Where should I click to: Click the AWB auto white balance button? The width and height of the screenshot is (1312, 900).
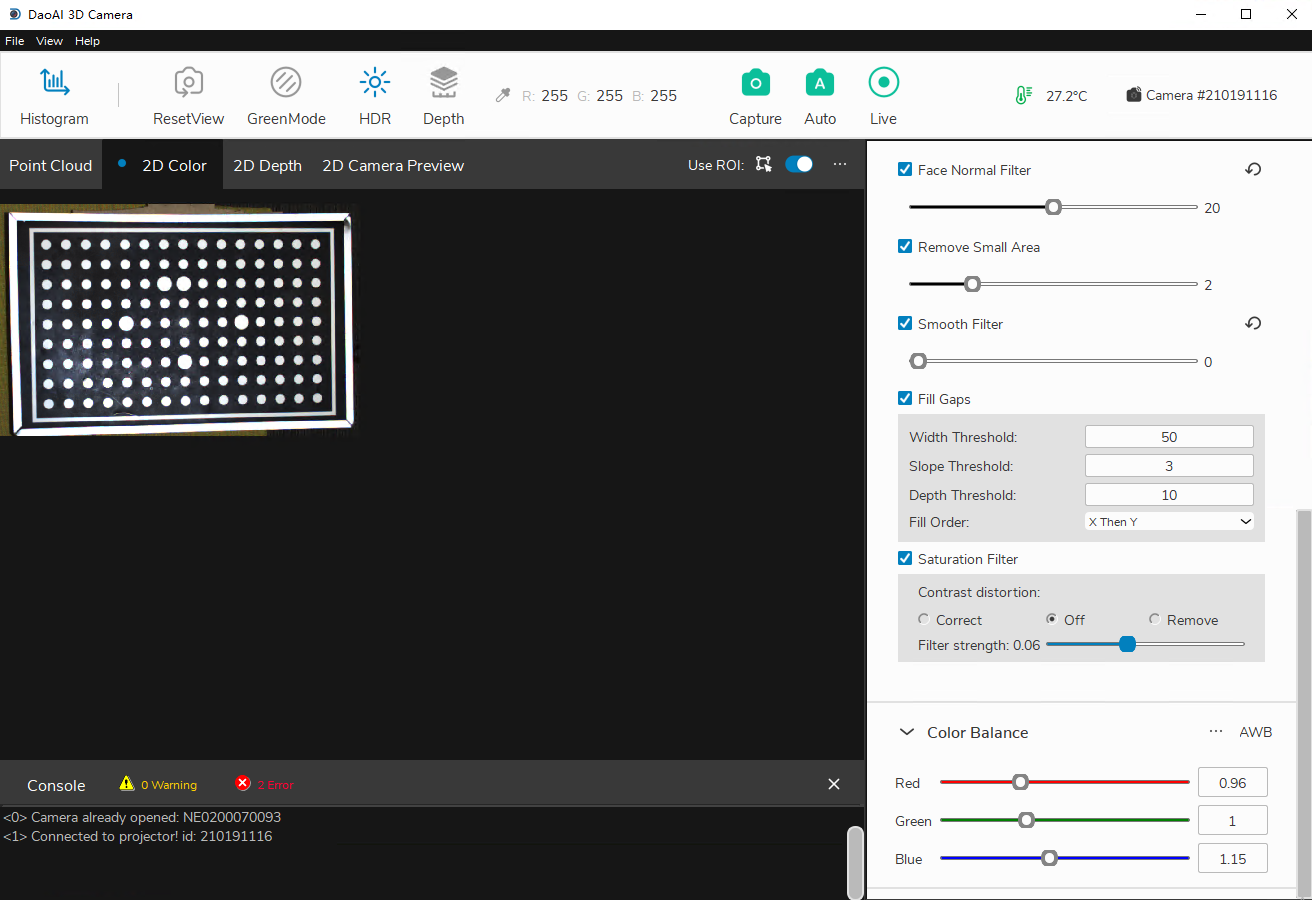1255,732
